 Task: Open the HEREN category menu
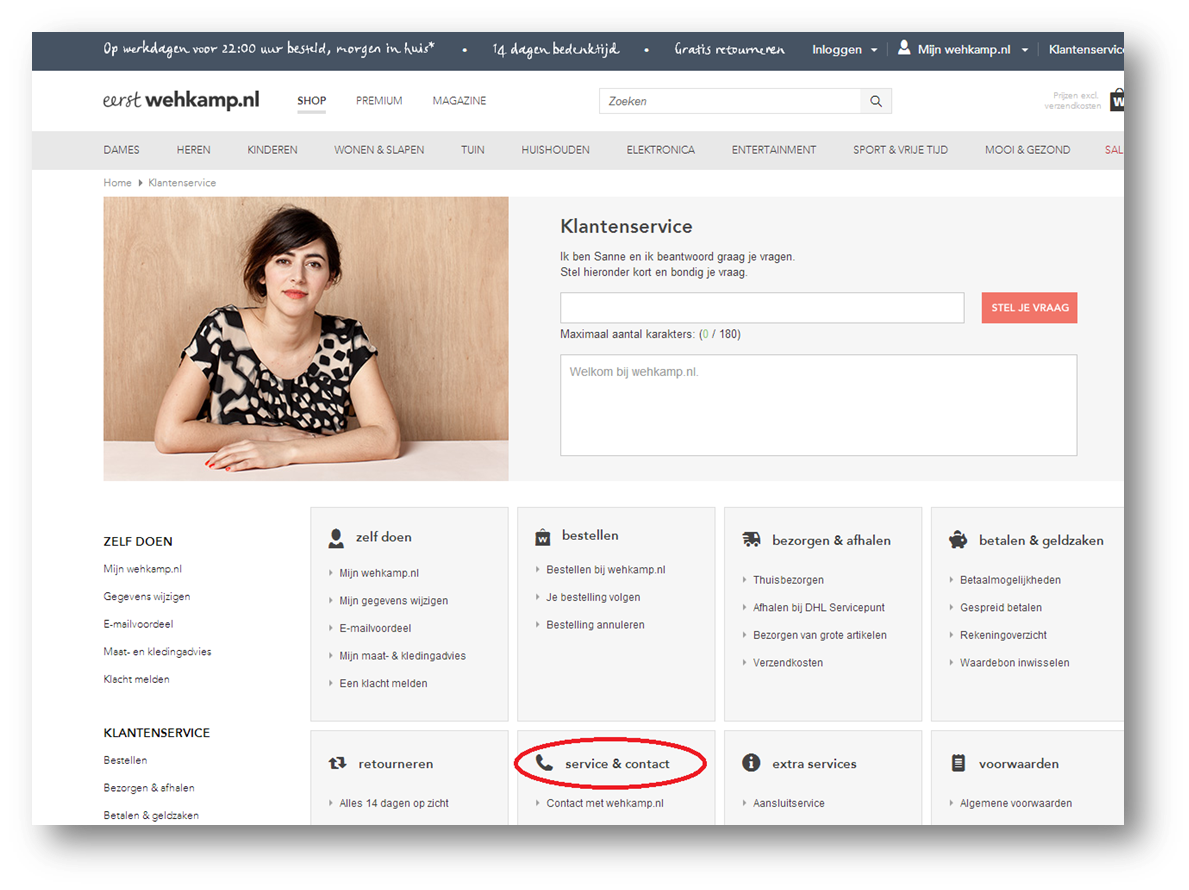(193, 150)
